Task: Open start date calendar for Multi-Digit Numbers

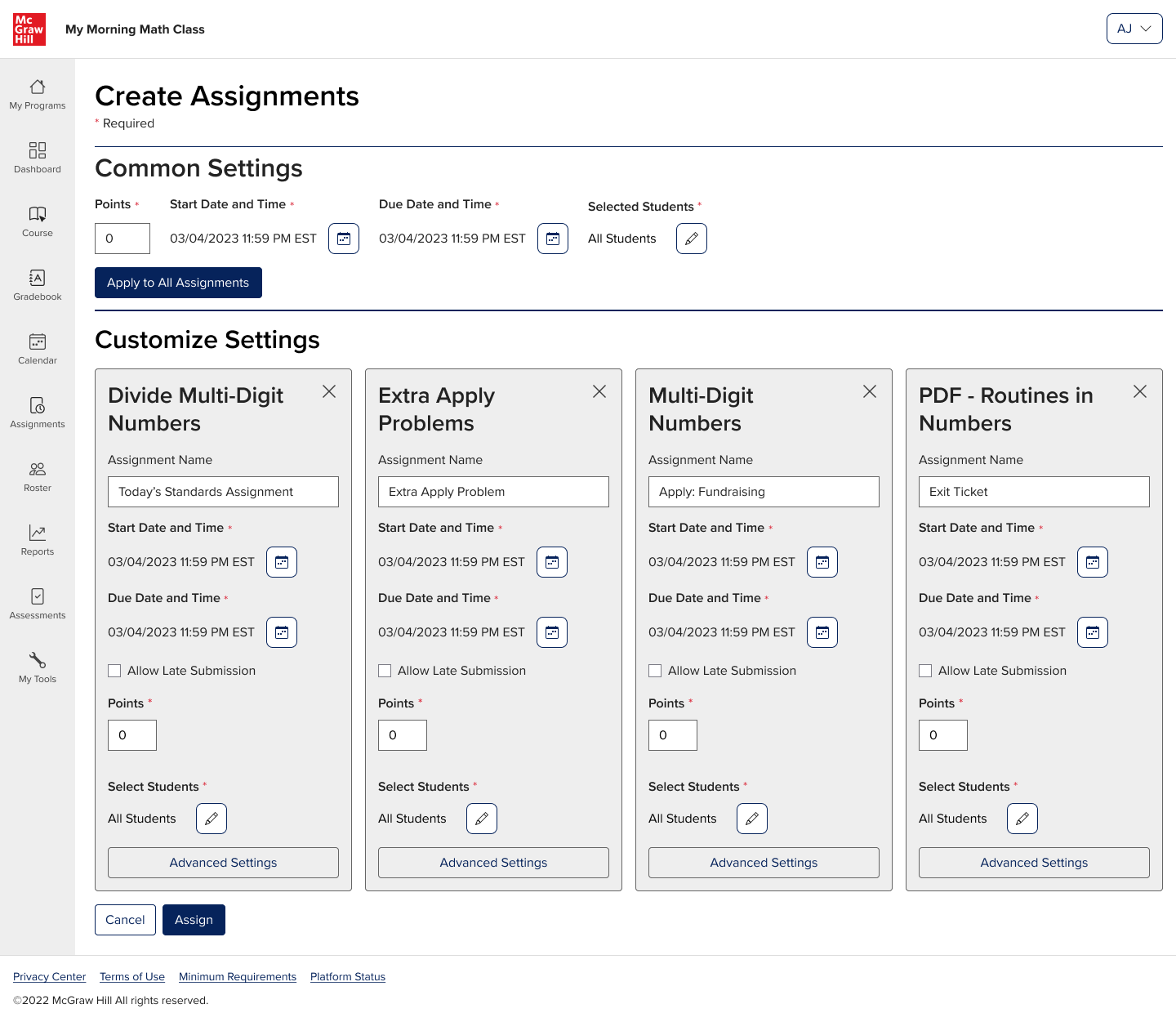Action: coord(822,562)
